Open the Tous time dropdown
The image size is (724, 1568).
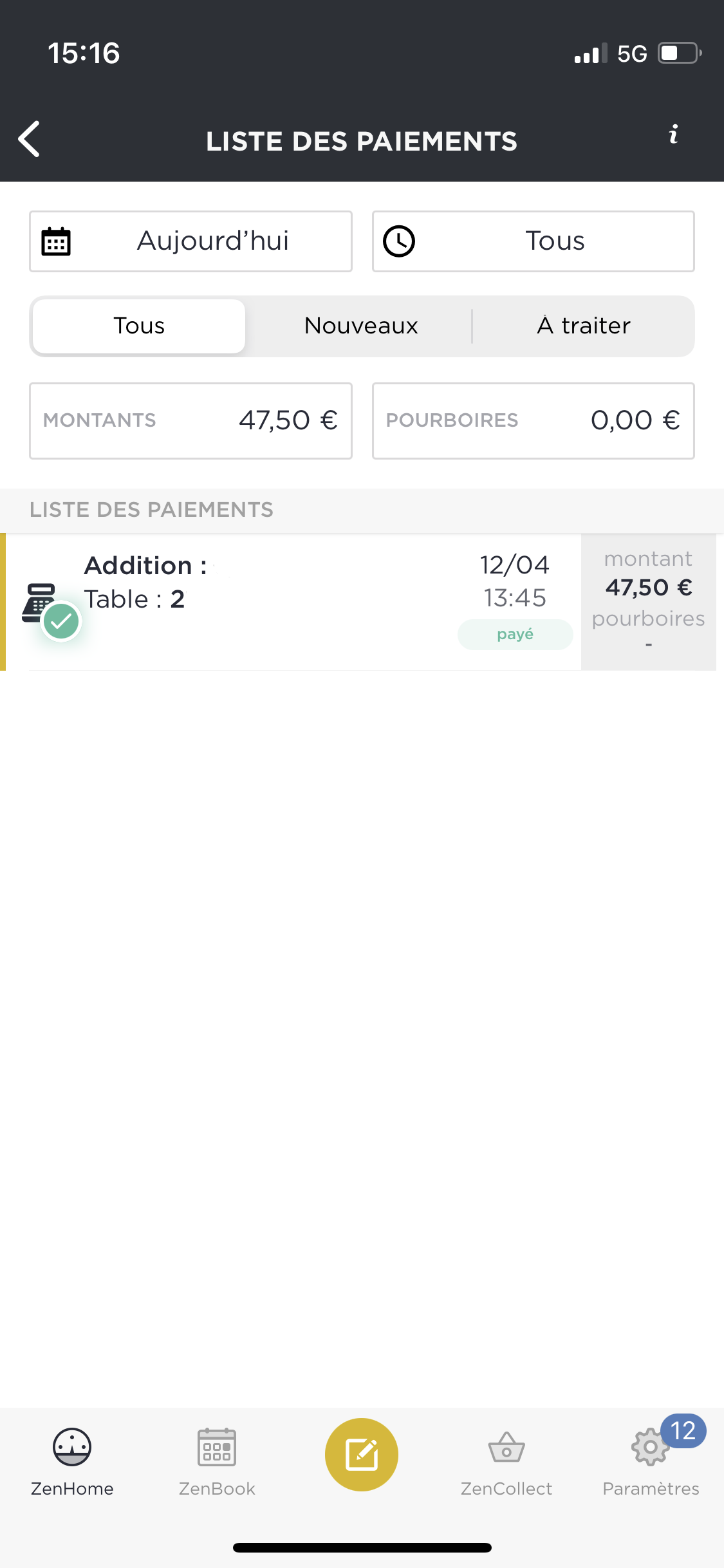tap(534, 241)
